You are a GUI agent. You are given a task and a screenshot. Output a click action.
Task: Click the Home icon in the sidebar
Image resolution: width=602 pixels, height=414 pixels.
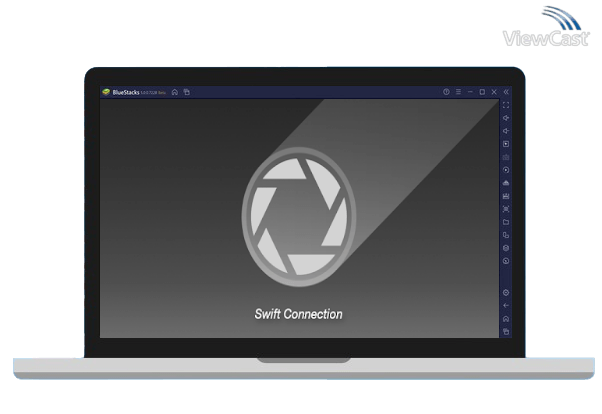(x=506, y=319)
